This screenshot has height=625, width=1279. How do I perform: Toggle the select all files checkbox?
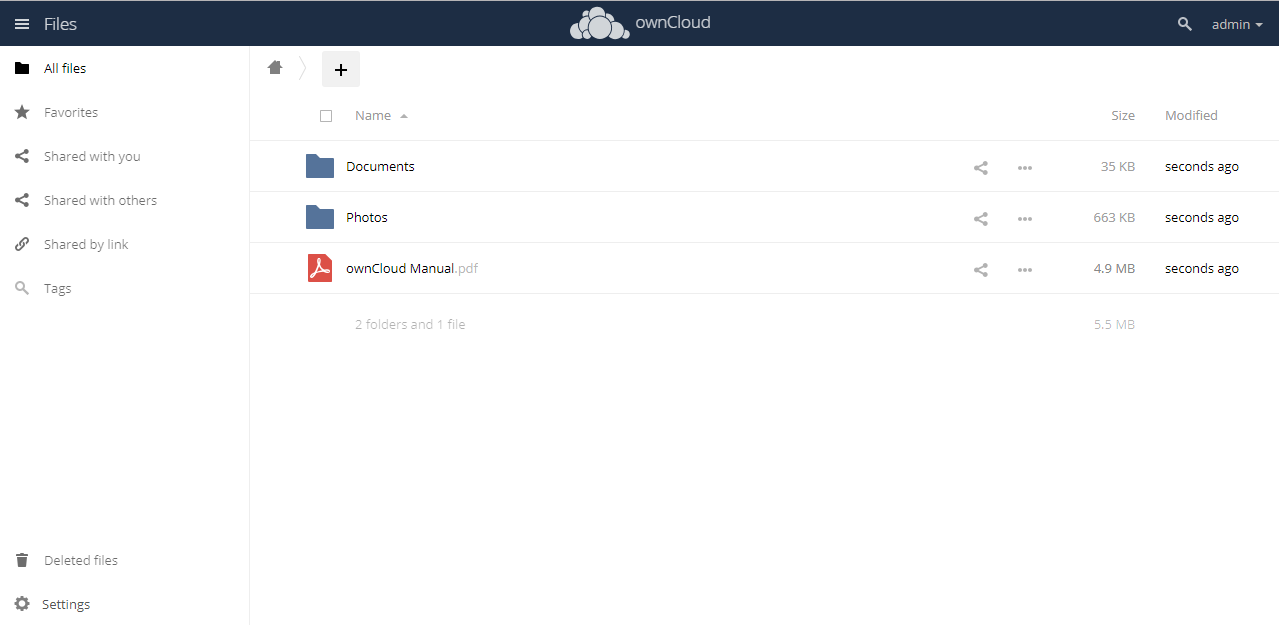[x=326, y=116]
